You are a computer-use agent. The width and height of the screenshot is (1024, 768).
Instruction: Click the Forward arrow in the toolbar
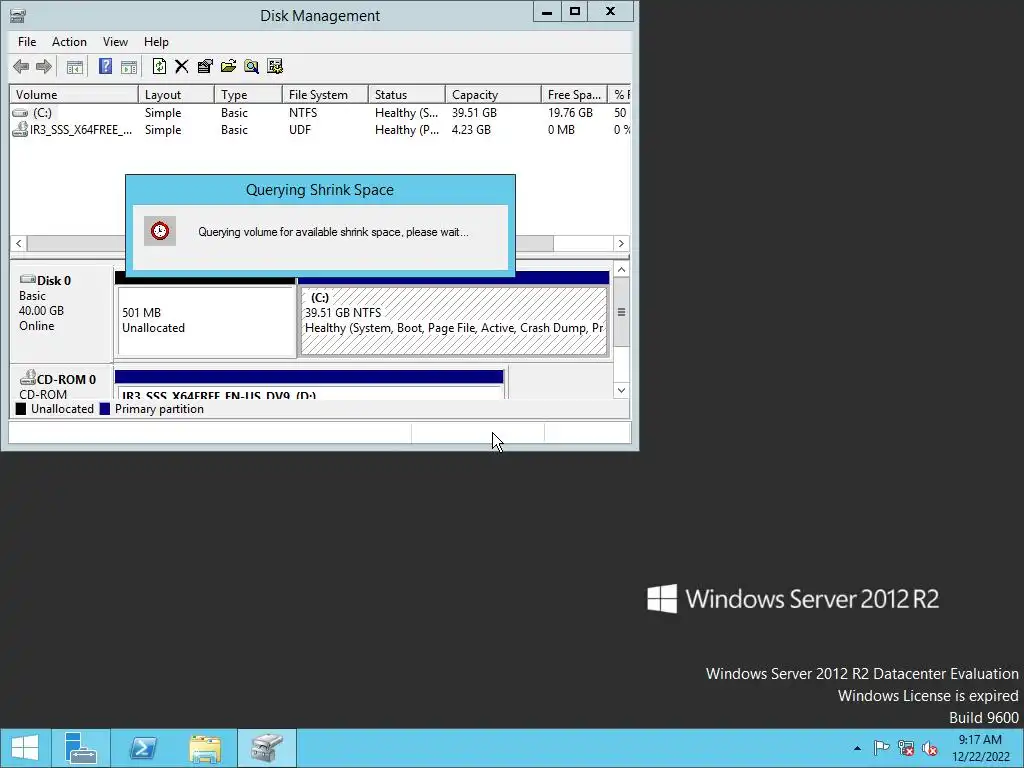click(x=44, y=66)
